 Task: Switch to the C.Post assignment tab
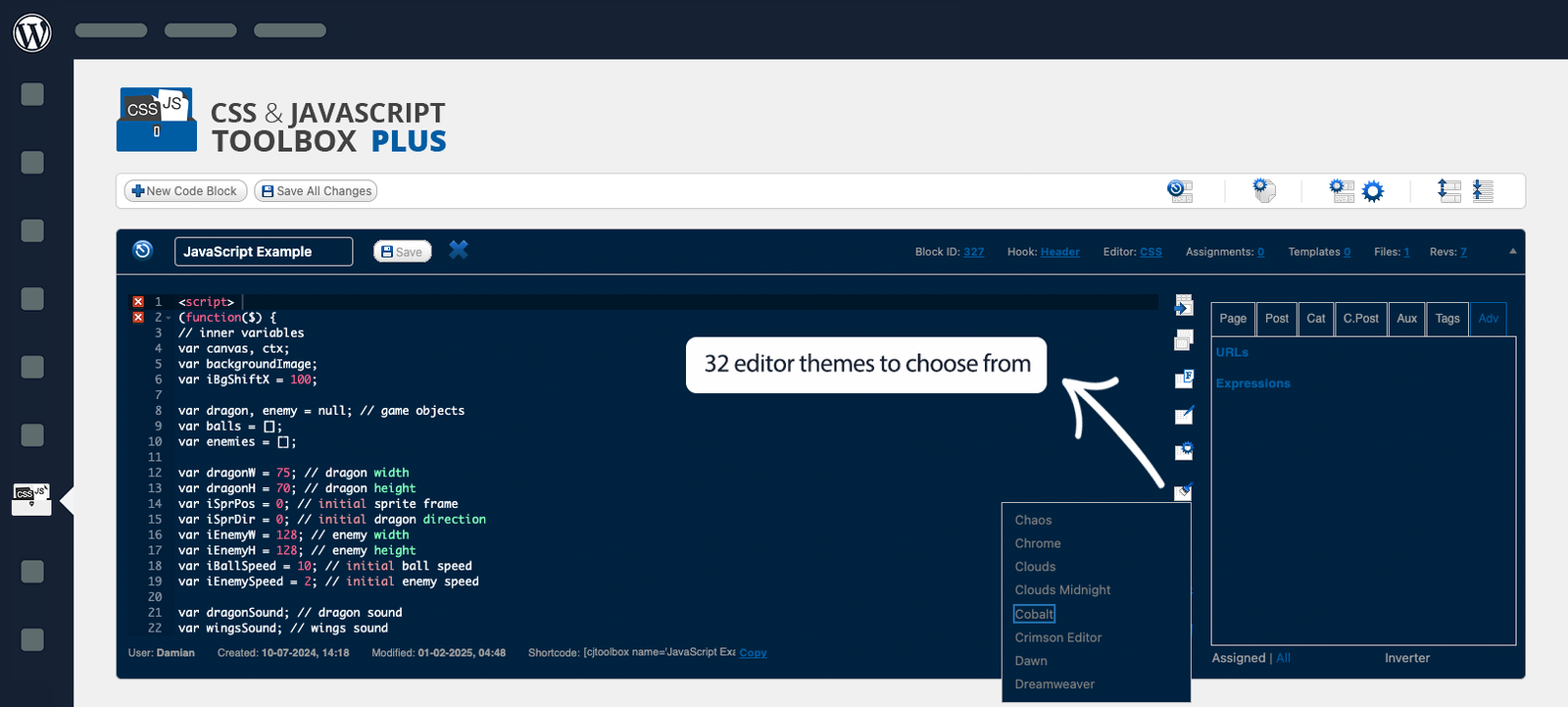tap(1360, 319)
